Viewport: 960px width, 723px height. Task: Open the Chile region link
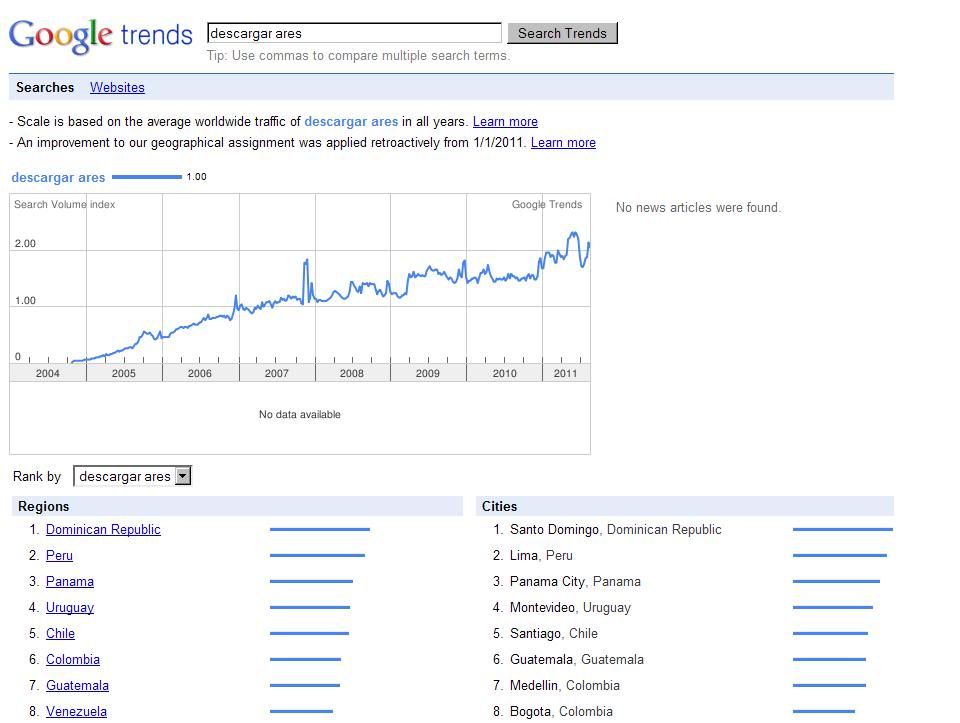(60, 634)
